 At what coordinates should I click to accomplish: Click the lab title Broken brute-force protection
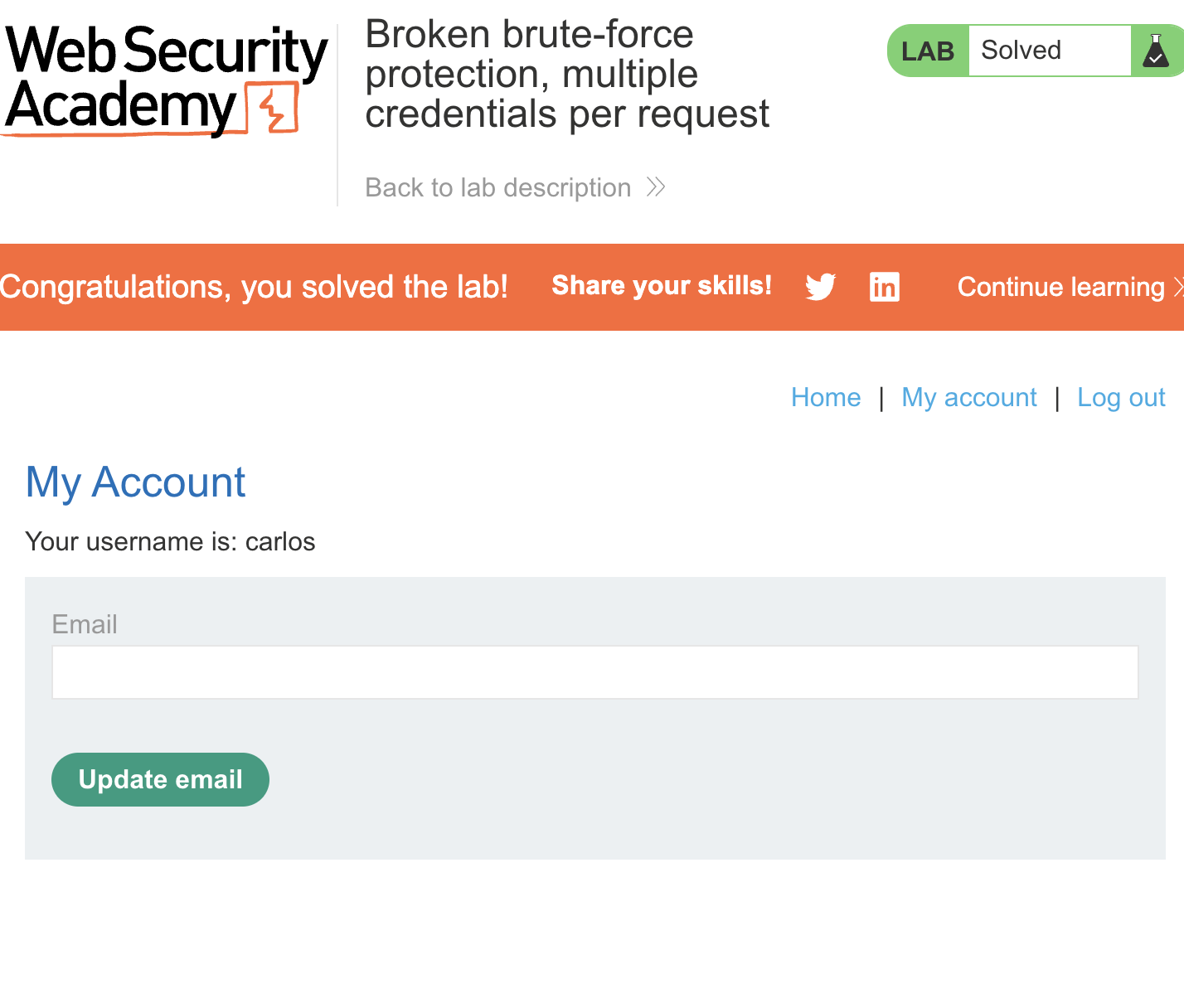(x=567, y=74)
